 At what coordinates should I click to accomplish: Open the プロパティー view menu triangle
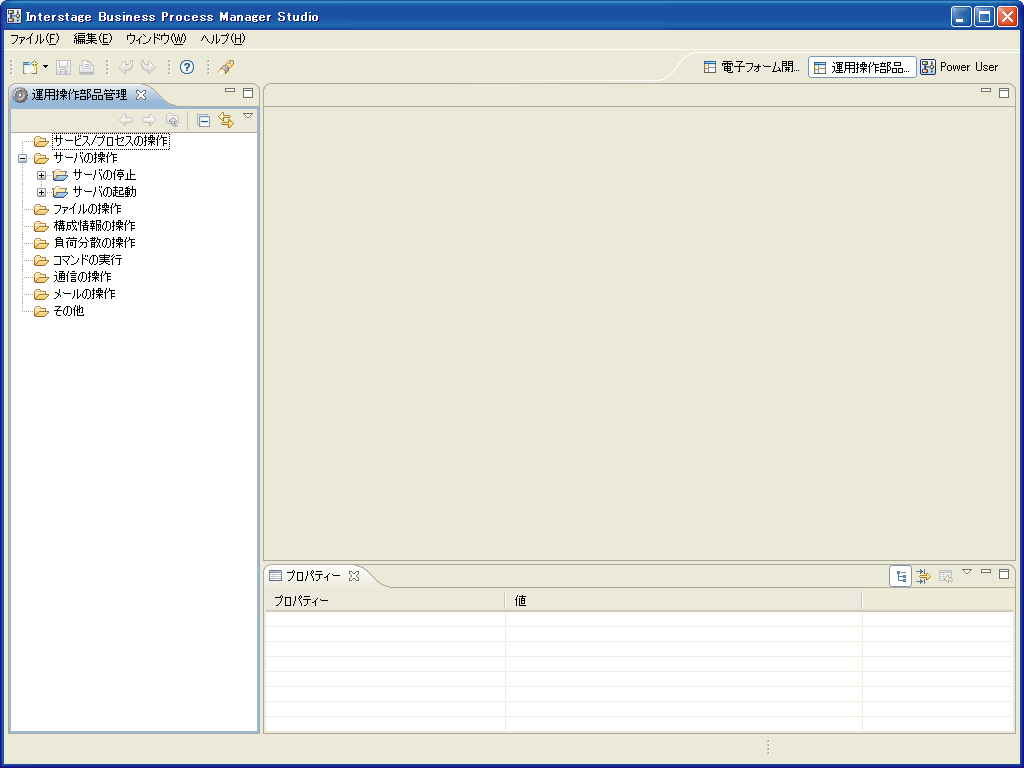[x=967, y=572]
